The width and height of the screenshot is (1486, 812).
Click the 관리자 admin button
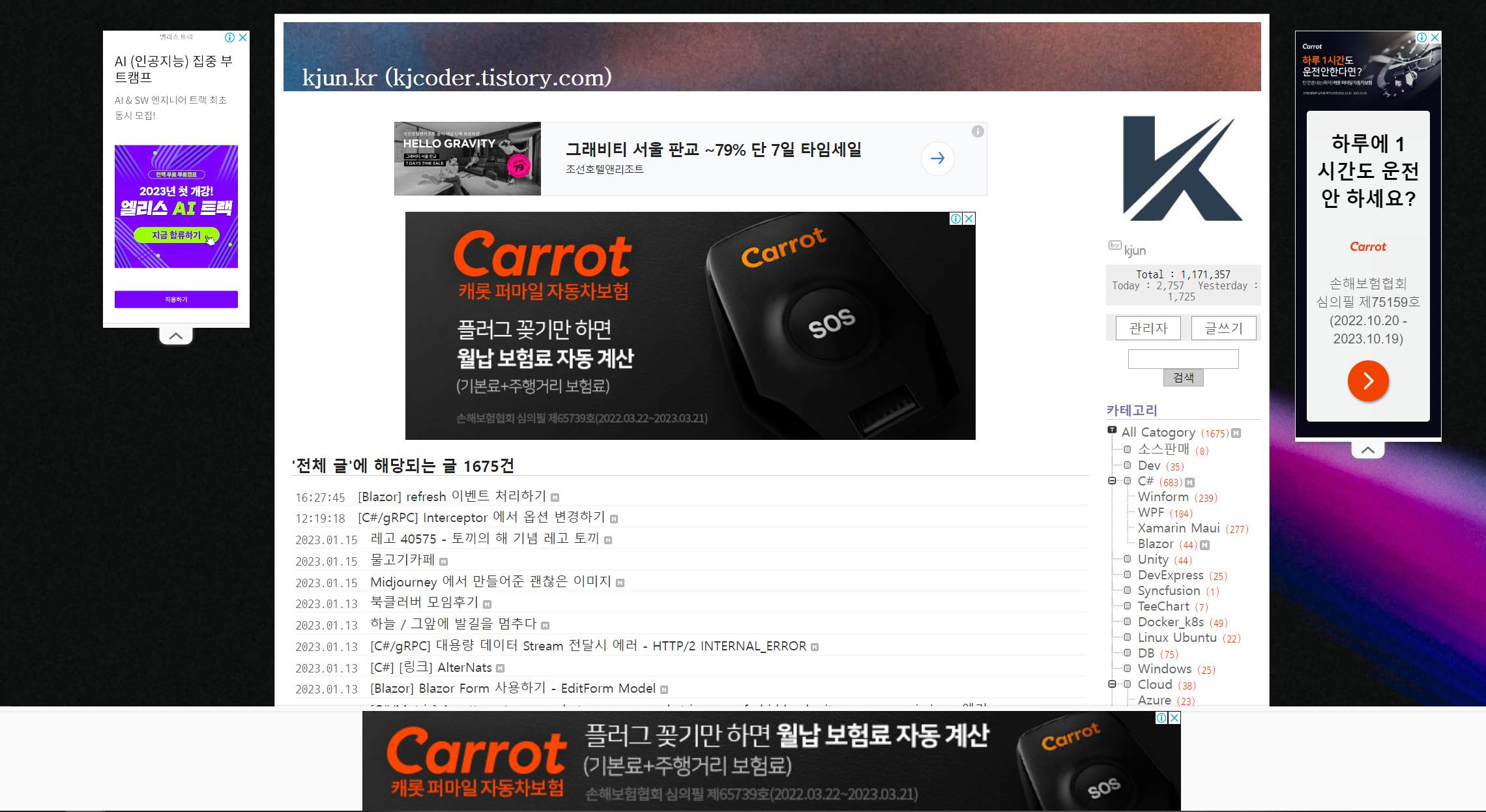1148,328
